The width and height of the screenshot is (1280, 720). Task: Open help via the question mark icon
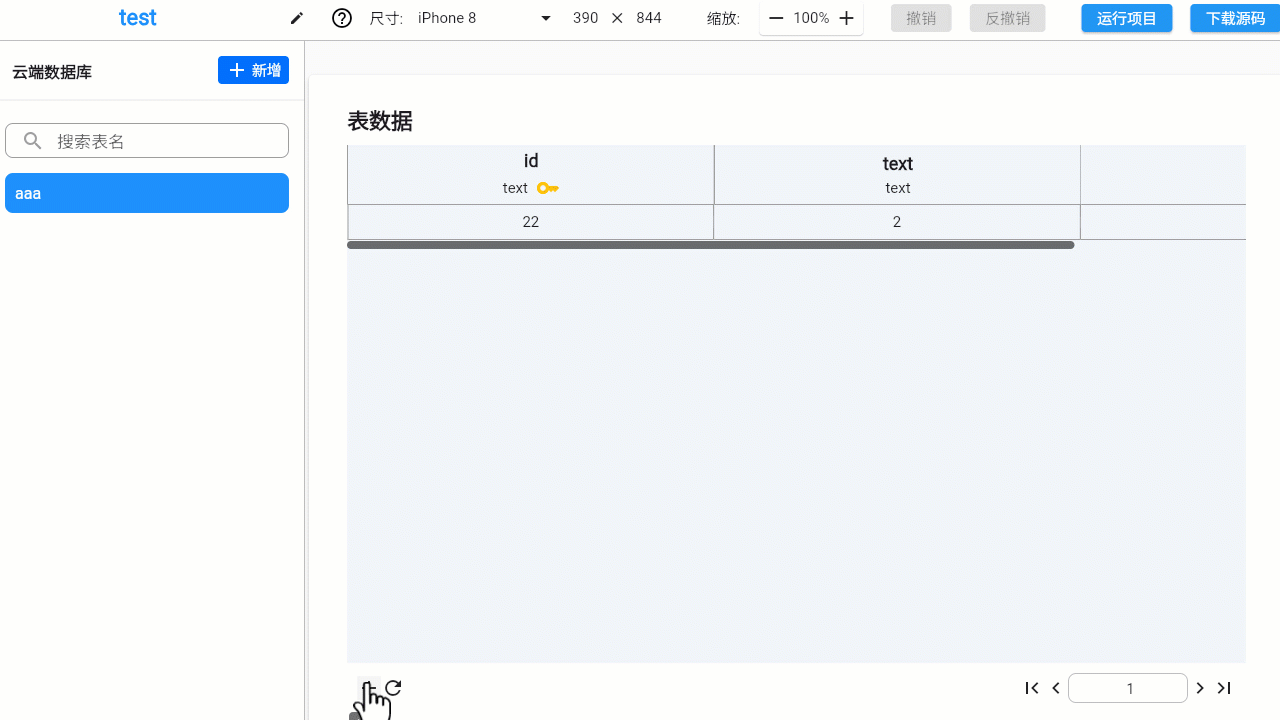pos(342,18)
